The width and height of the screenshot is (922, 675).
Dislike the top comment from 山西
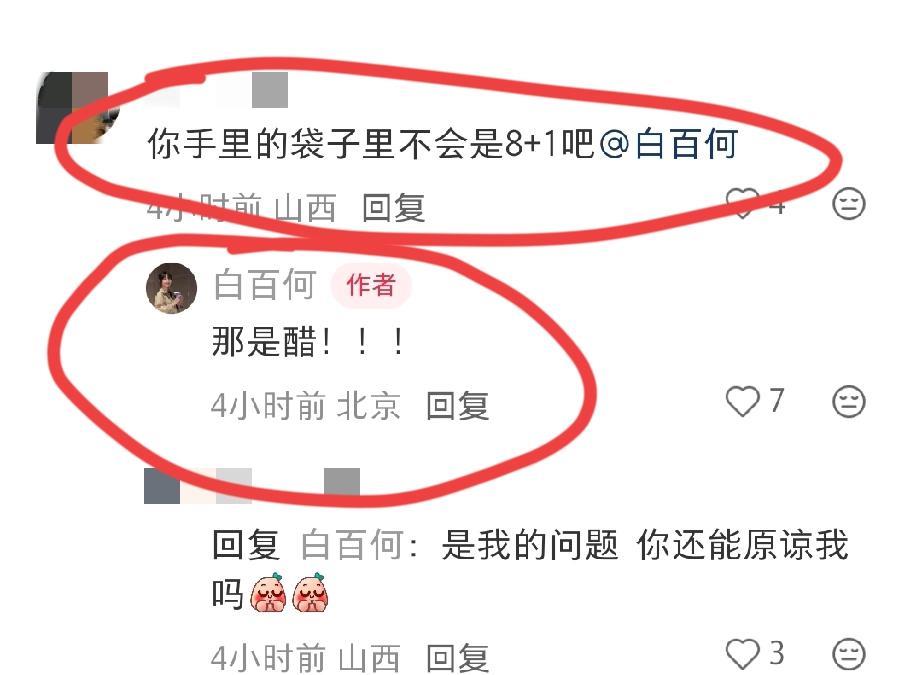coord(848,204)
